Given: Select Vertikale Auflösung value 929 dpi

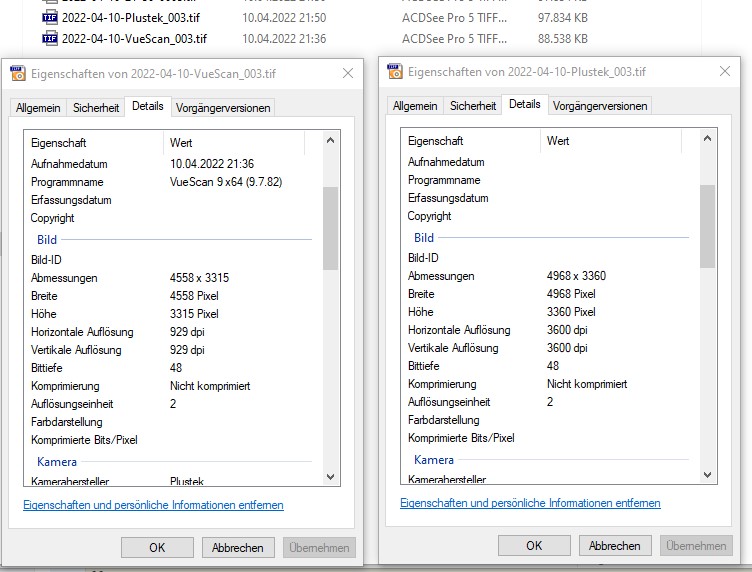Looking at the screenshot, I should pos(187,350).
